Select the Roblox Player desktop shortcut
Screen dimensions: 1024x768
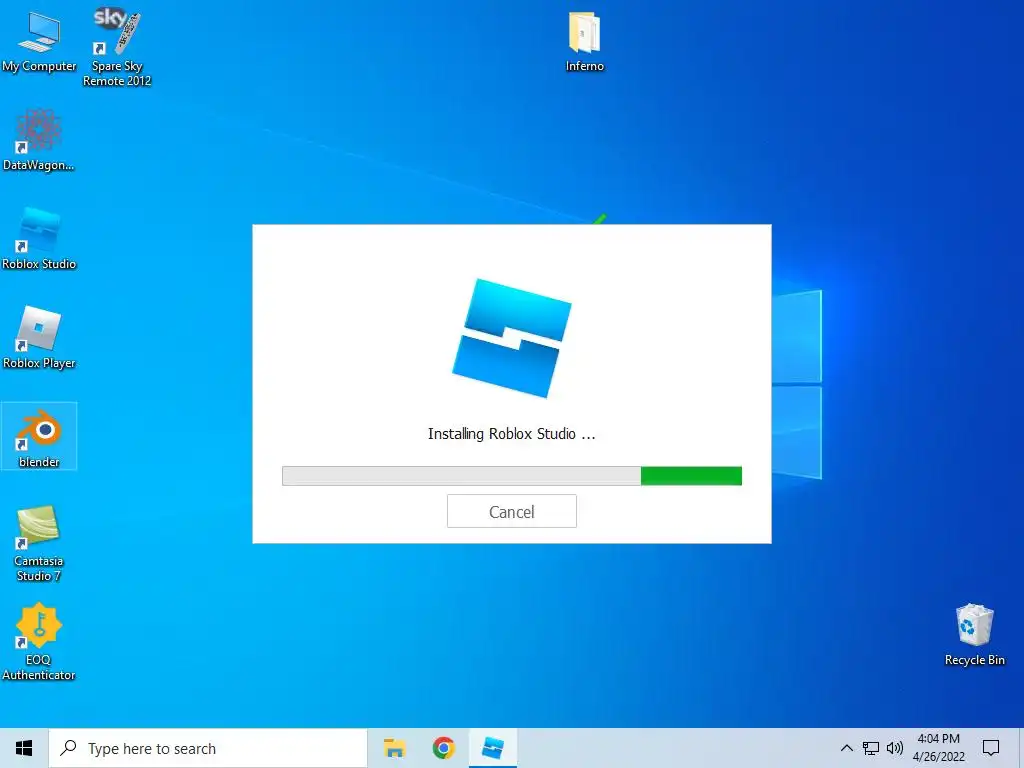coord(39,338)
